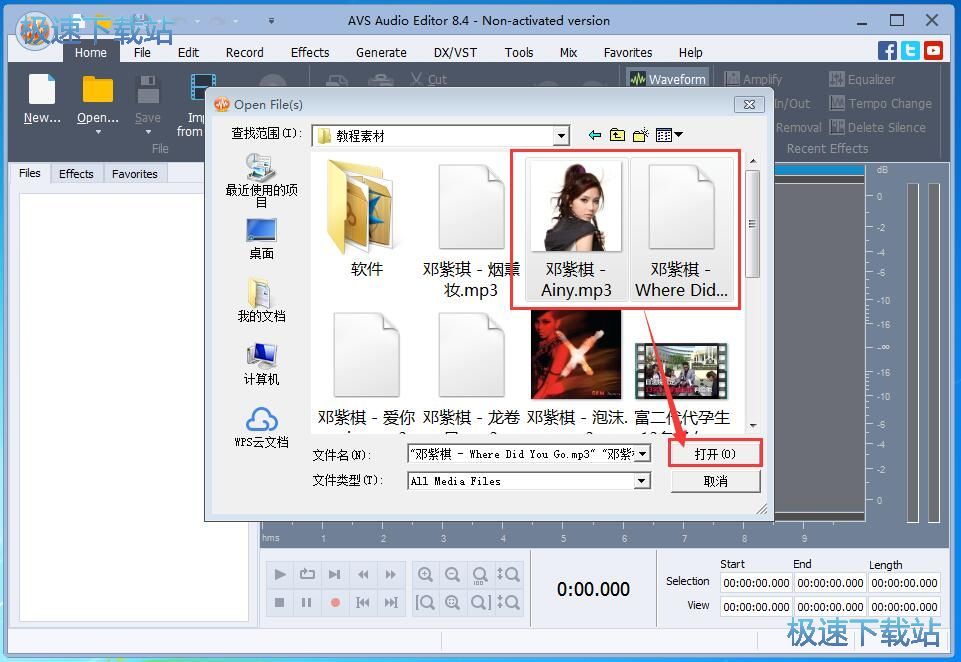The width and height of the screenshot is (961, 662).
Task: Go to Recent Items location
Action: click(261, 180)
